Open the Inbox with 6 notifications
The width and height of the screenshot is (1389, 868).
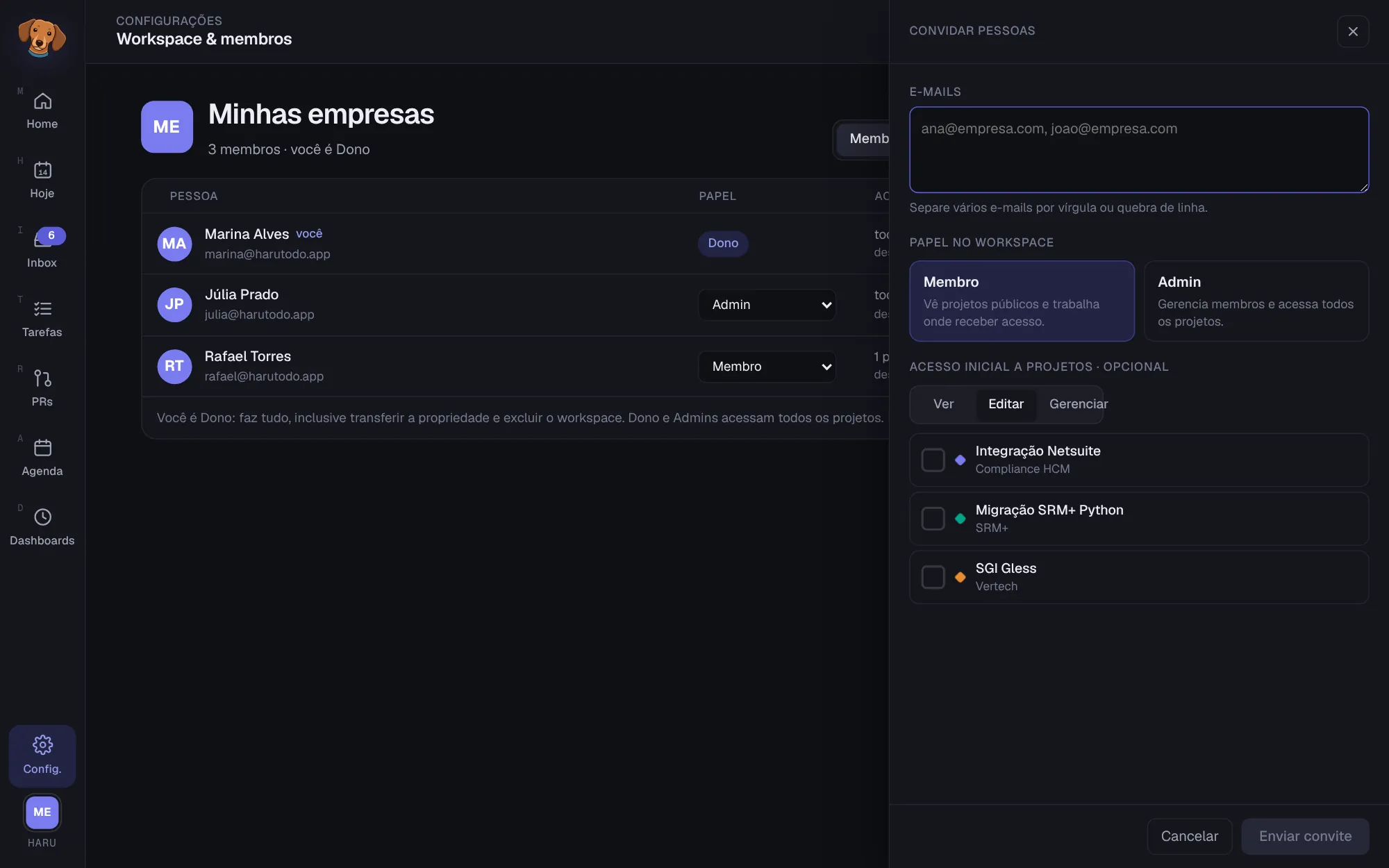pos(42,250)
